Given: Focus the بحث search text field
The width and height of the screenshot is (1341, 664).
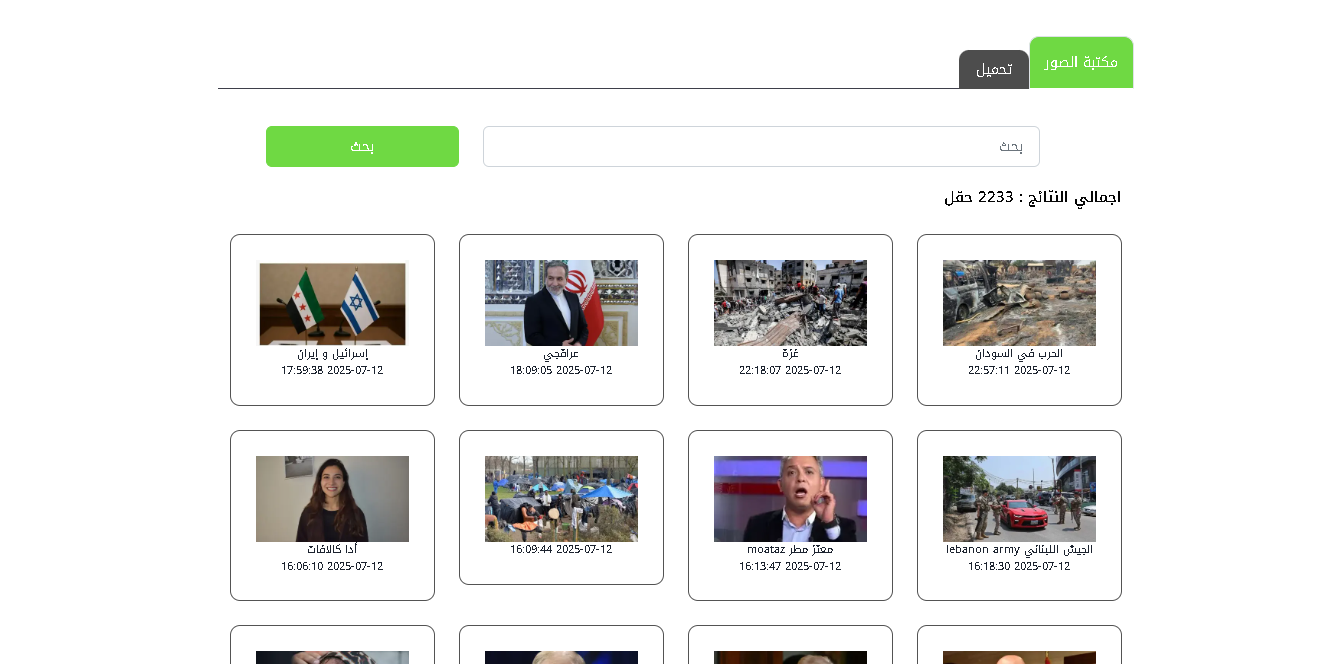Looking at the screenshot, I should click(x=761, y=147).
